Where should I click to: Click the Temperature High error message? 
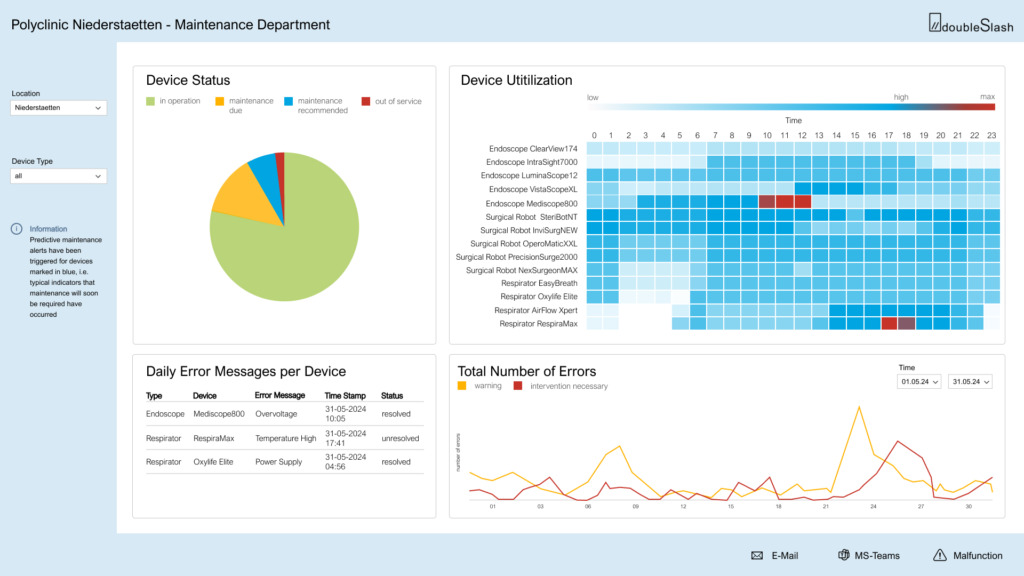pyautogui.click(x=285, y=438)
